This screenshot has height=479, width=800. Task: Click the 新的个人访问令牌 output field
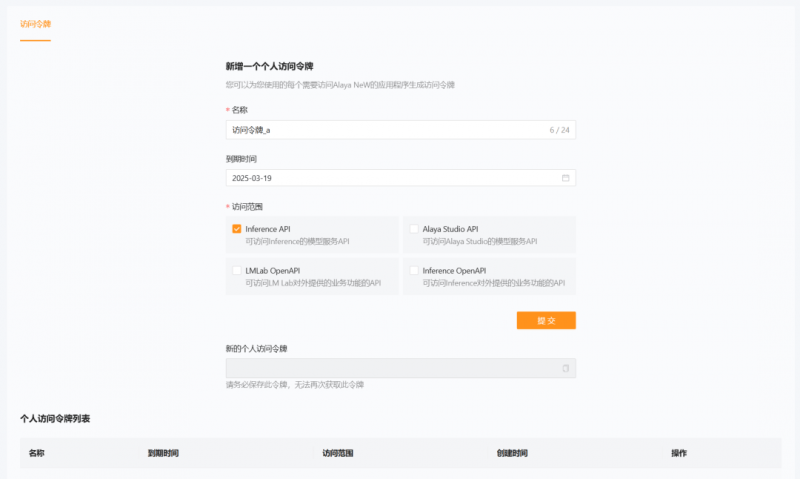click(401, 368)
